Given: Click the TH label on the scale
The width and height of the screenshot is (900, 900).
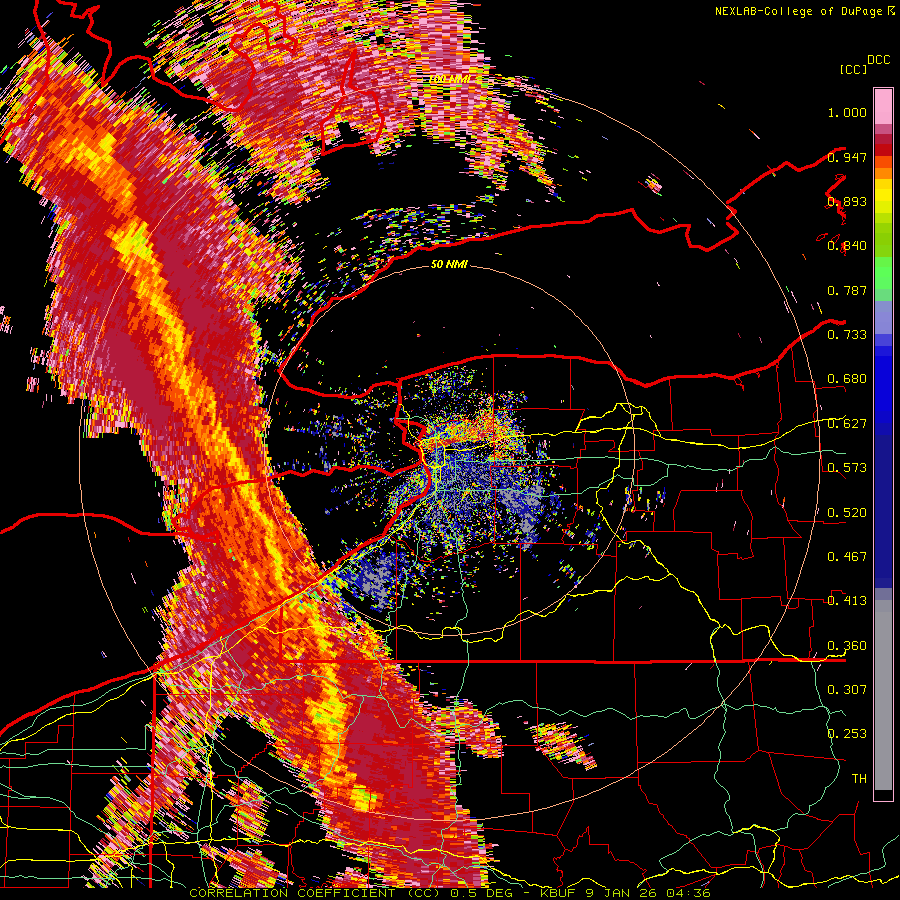Looking at the screenshot, I should (859, 779).
